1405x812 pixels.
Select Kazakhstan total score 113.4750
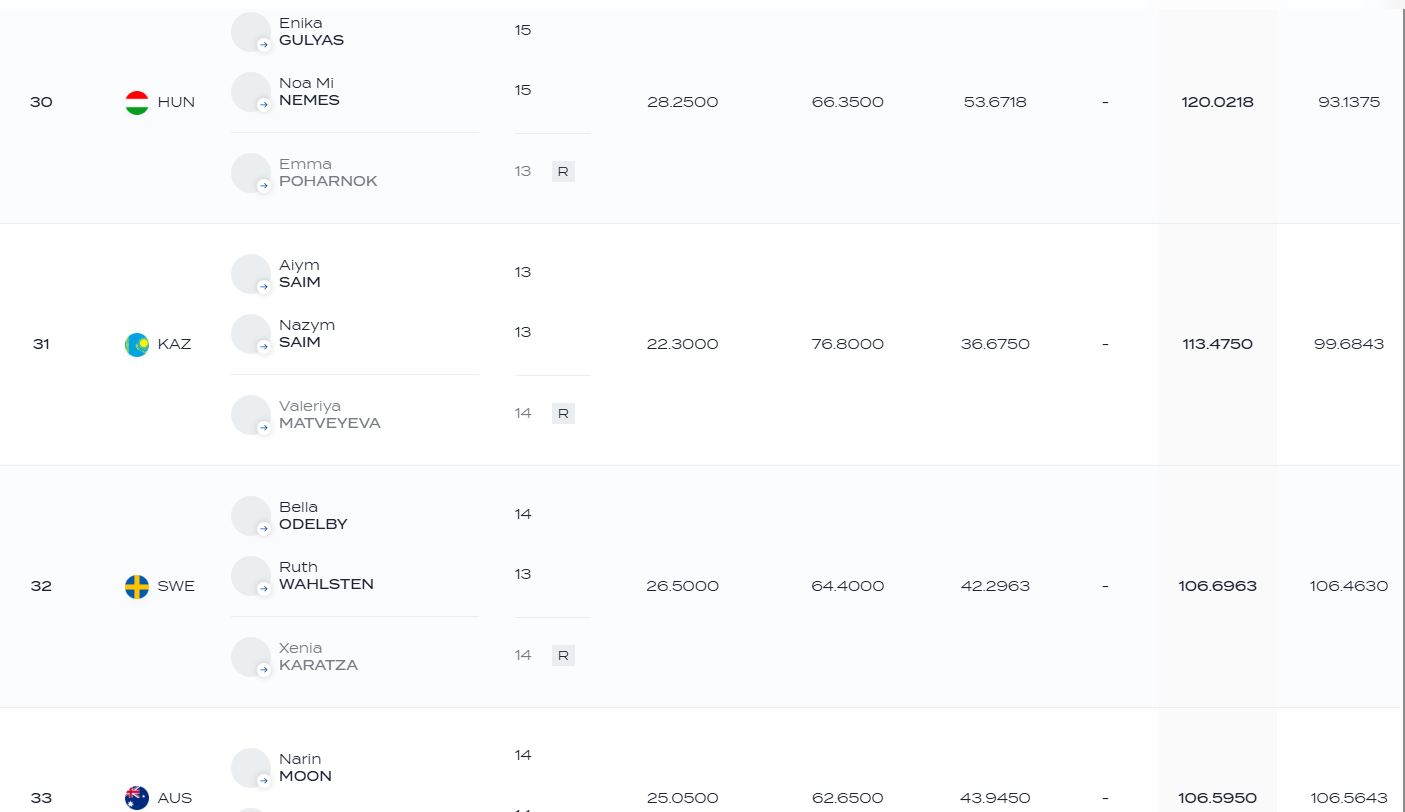coord(1217,344)
